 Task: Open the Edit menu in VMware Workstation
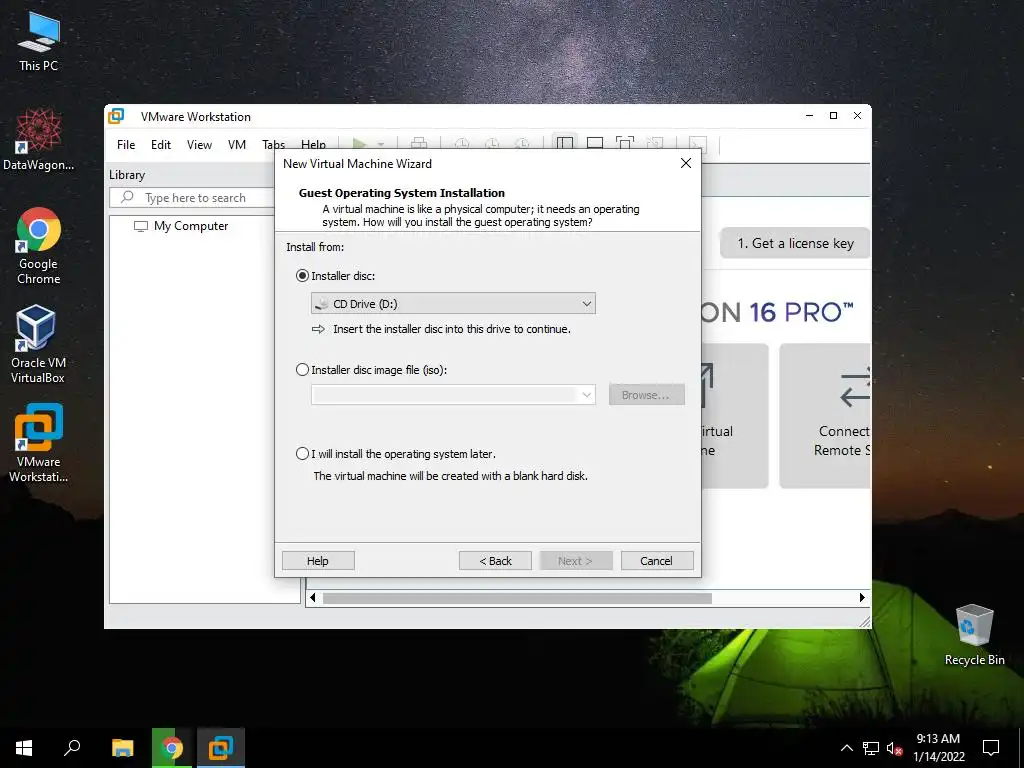(x=161, y=144)
